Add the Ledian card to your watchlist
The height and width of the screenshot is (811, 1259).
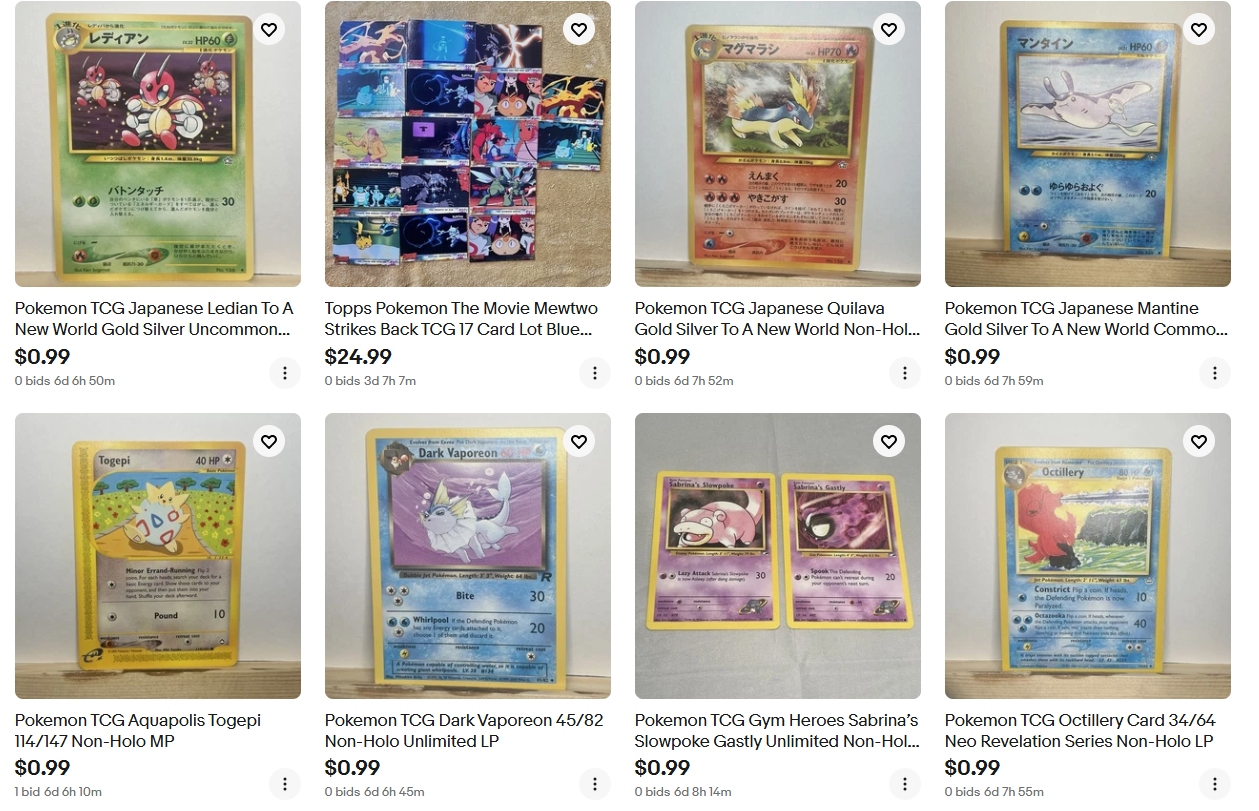[269, 29]
